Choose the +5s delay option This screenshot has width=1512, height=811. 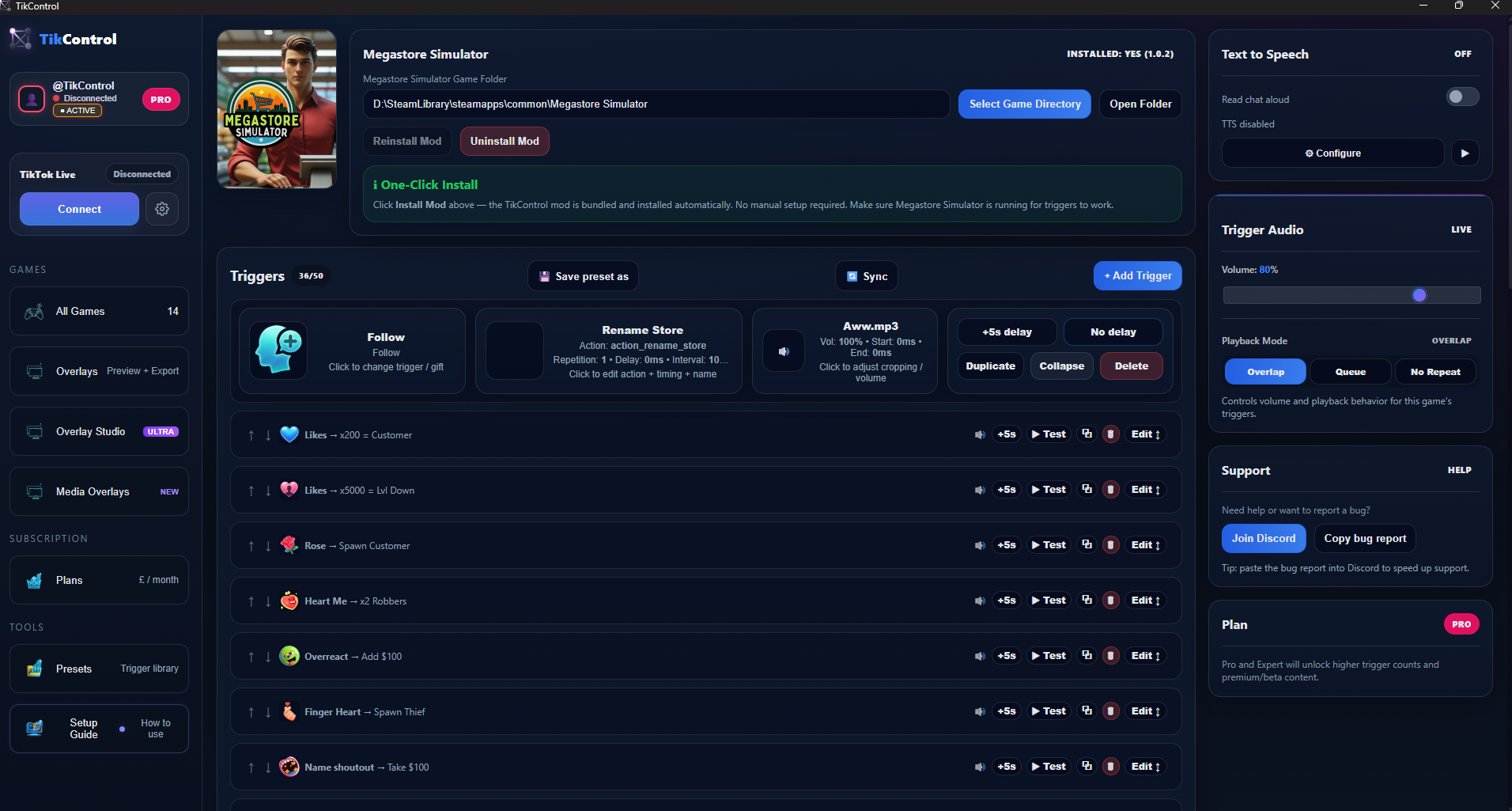pos(1007,332)
